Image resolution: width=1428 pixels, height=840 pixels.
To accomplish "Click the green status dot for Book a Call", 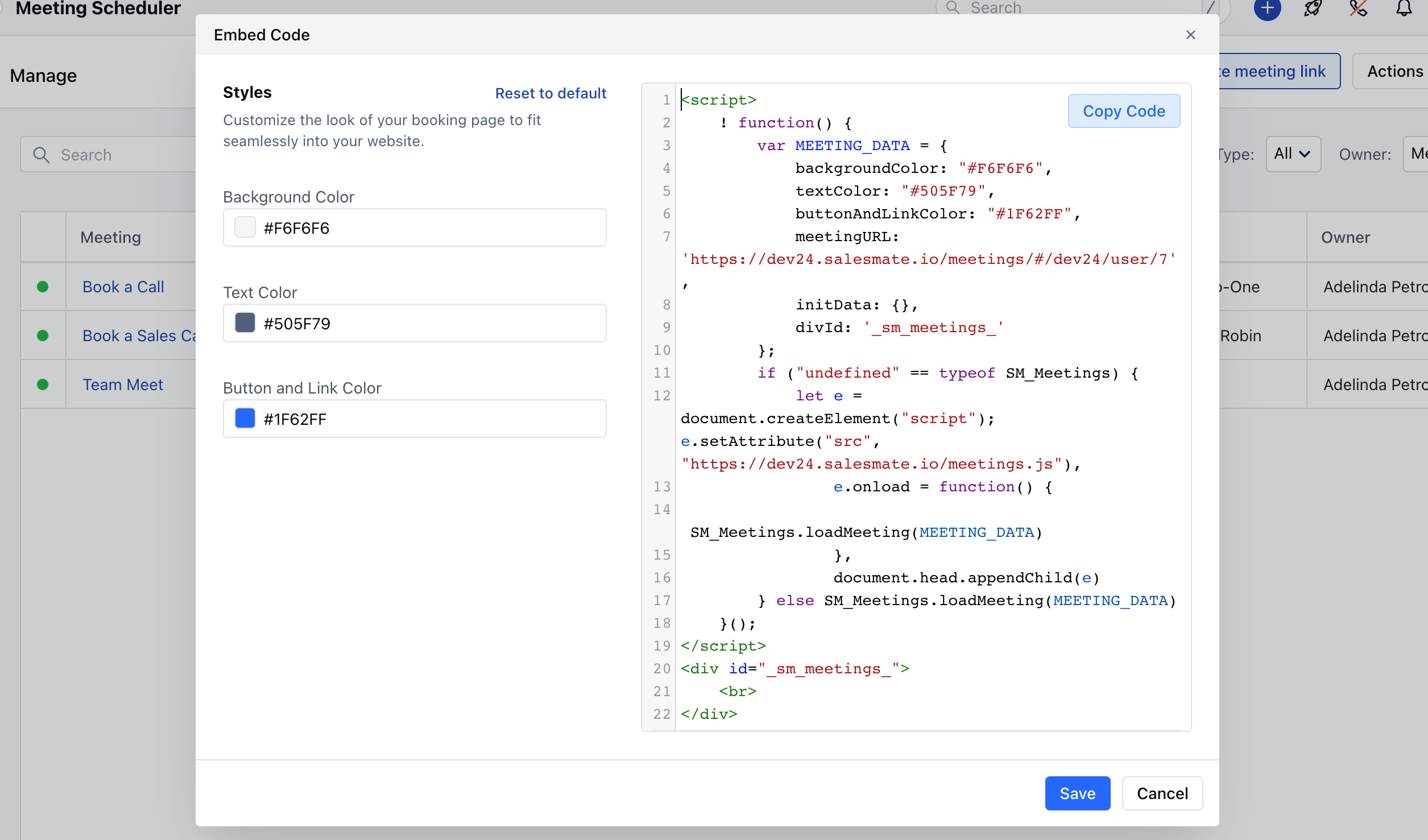I will 43,287.
